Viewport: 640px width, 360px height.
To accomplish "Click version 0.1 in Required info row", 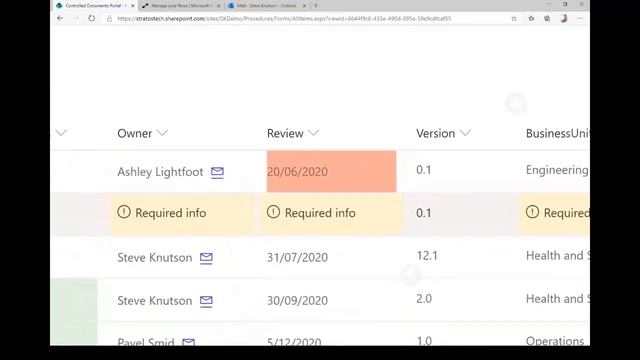I will point(424,213).
